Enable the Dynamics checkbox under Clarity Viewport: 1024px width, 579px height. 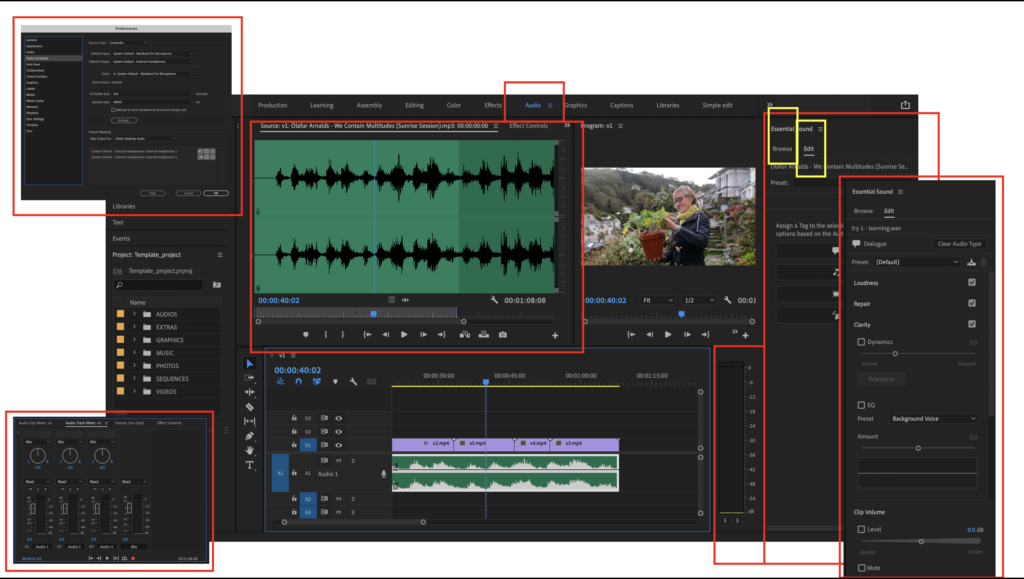861,342
